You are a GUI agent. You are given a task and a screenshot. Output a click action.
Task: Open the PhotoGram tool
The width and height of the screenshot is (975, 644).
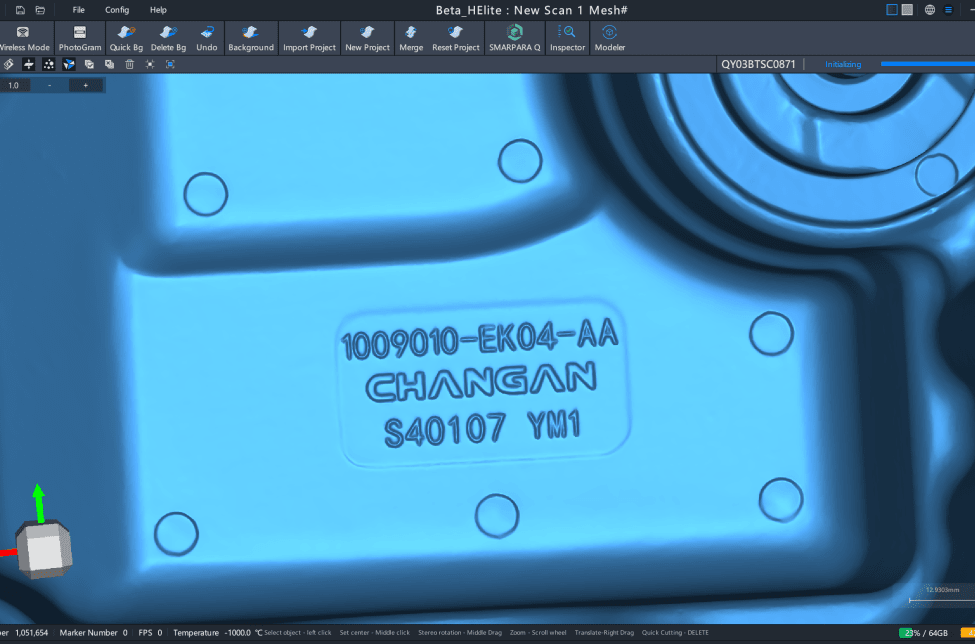(x=80, y=39)
